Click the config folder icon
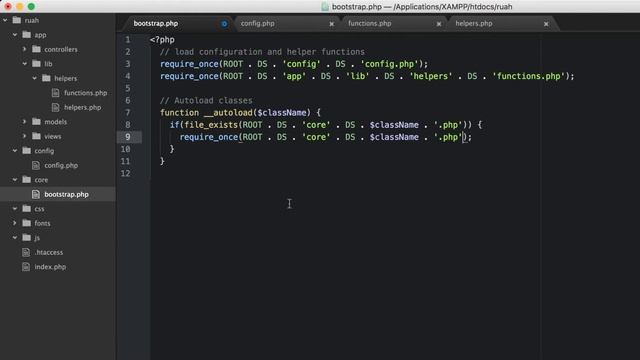This screenshot has width=640, height=360. [27, 151]
